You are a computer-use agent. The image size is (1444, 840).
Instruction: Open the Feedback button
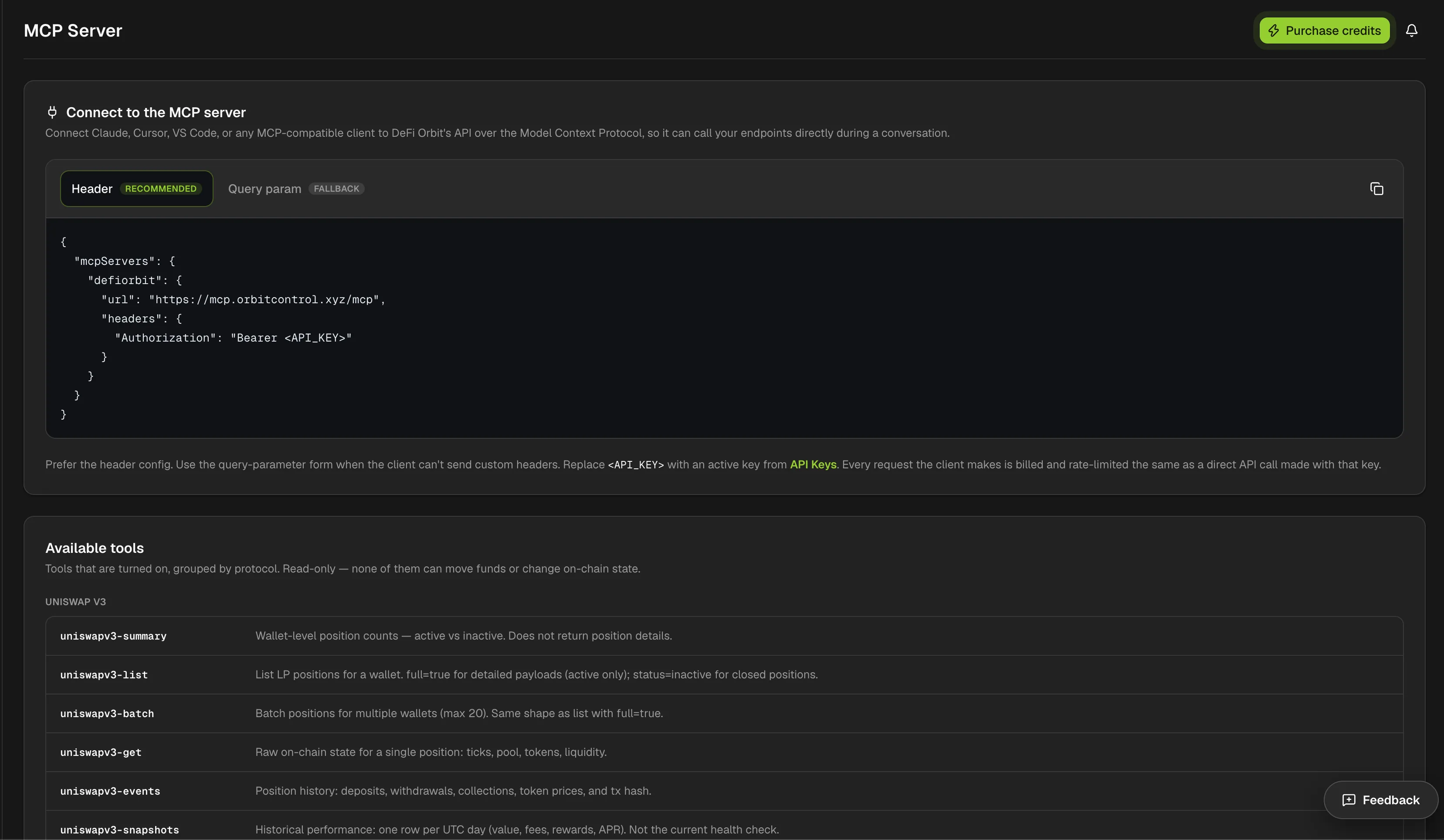pos(1380,800)
